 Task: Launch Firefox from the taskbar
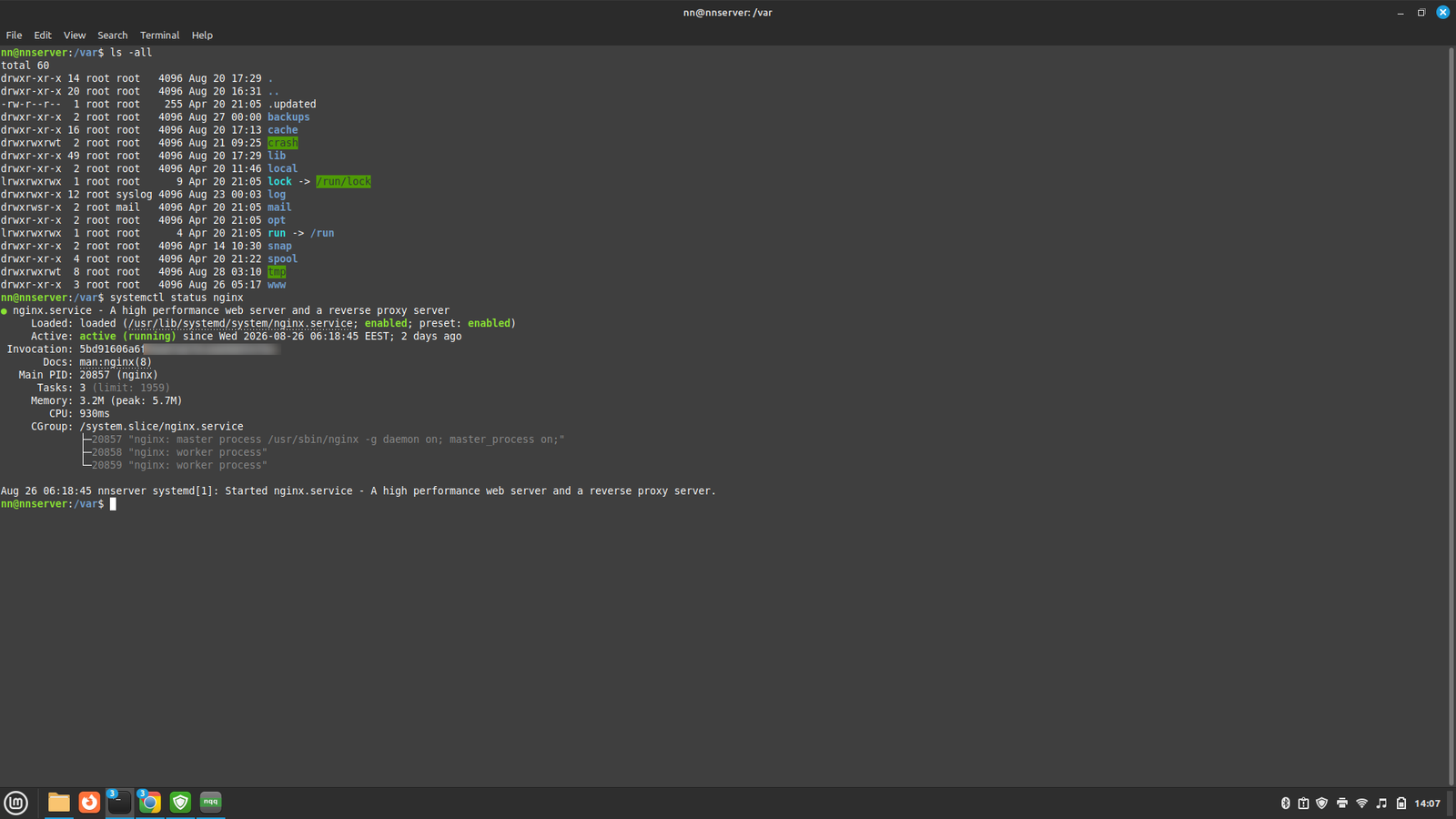click(x=89, y=802)
